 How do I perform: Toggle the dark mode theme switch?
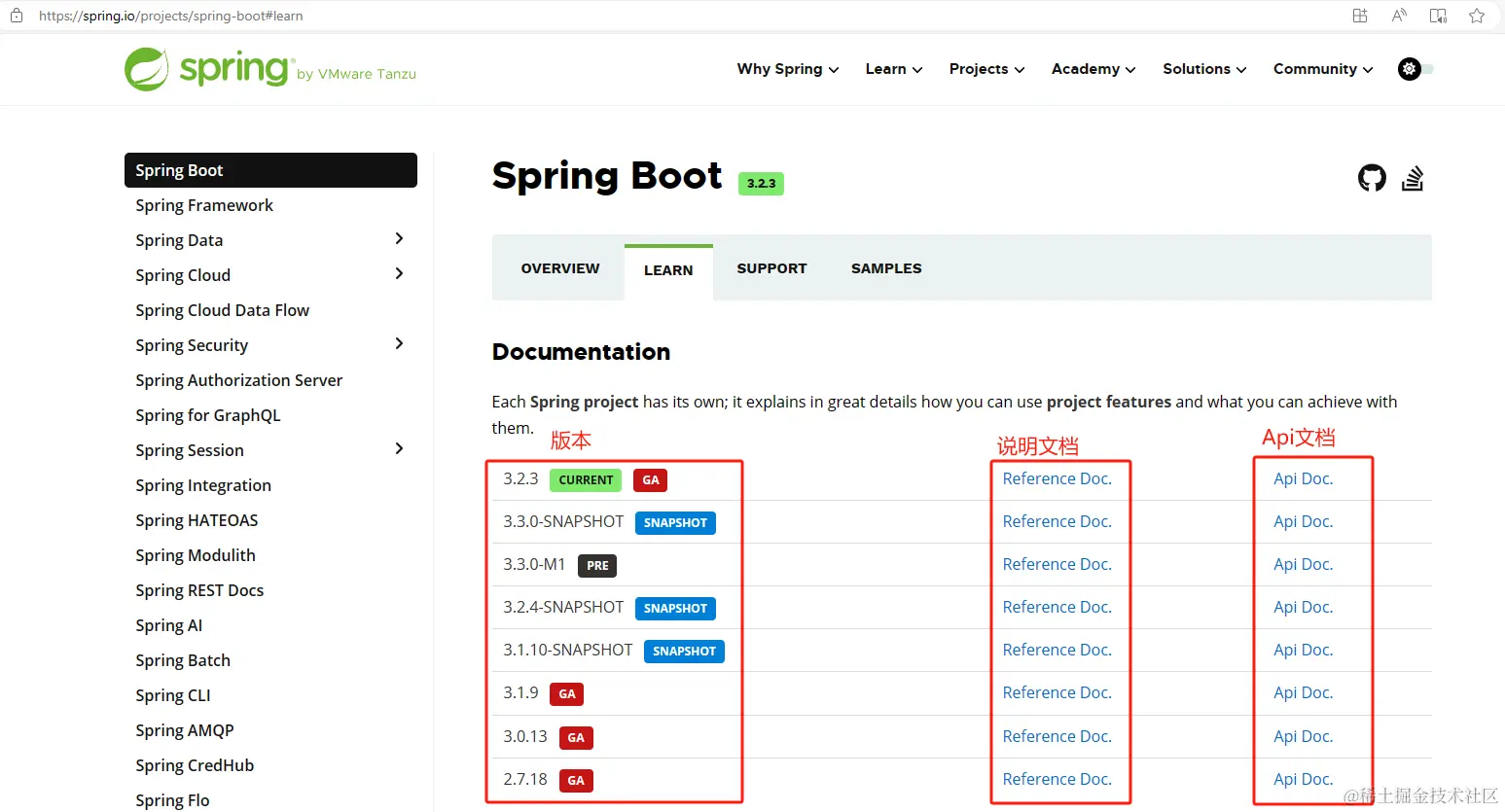[x=1415, y=69]
